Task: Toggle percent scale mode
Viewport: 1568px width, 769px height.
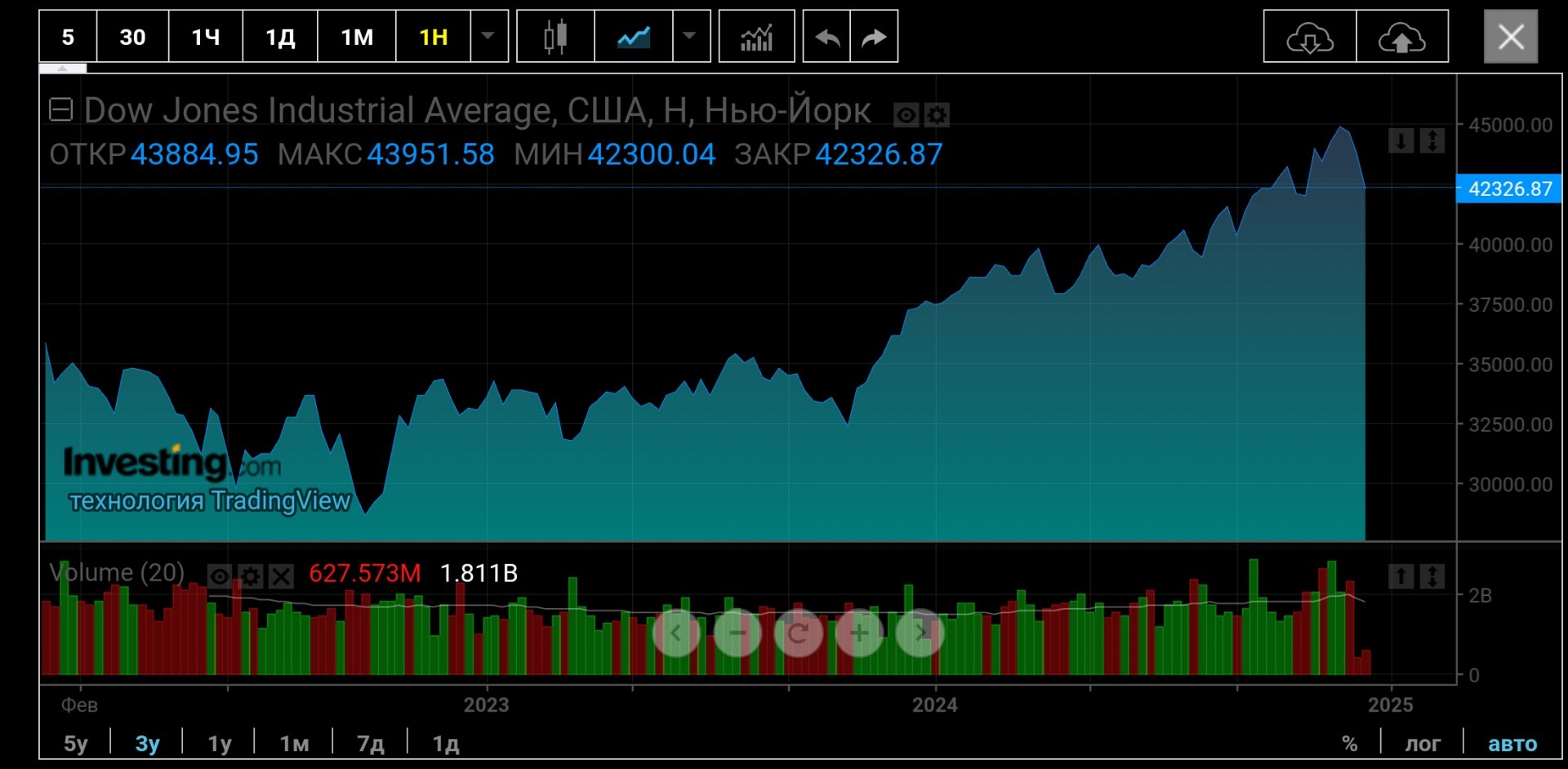Action: coord(1350,744)
